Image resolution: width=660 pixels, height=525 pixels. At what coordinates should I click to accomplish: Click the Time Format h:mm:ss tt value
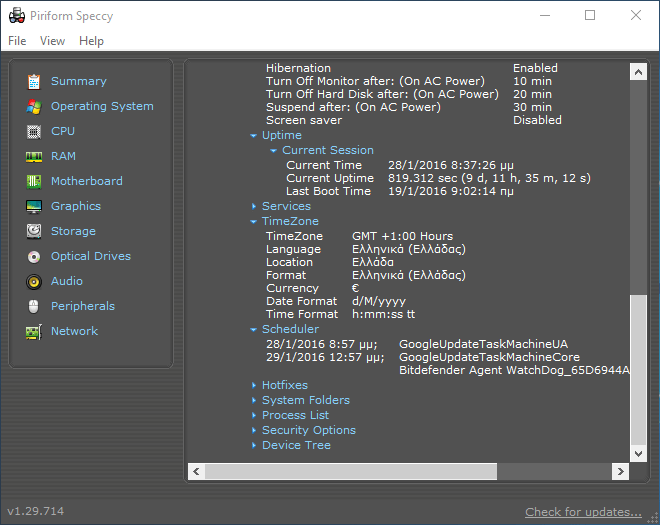point(383,314)
